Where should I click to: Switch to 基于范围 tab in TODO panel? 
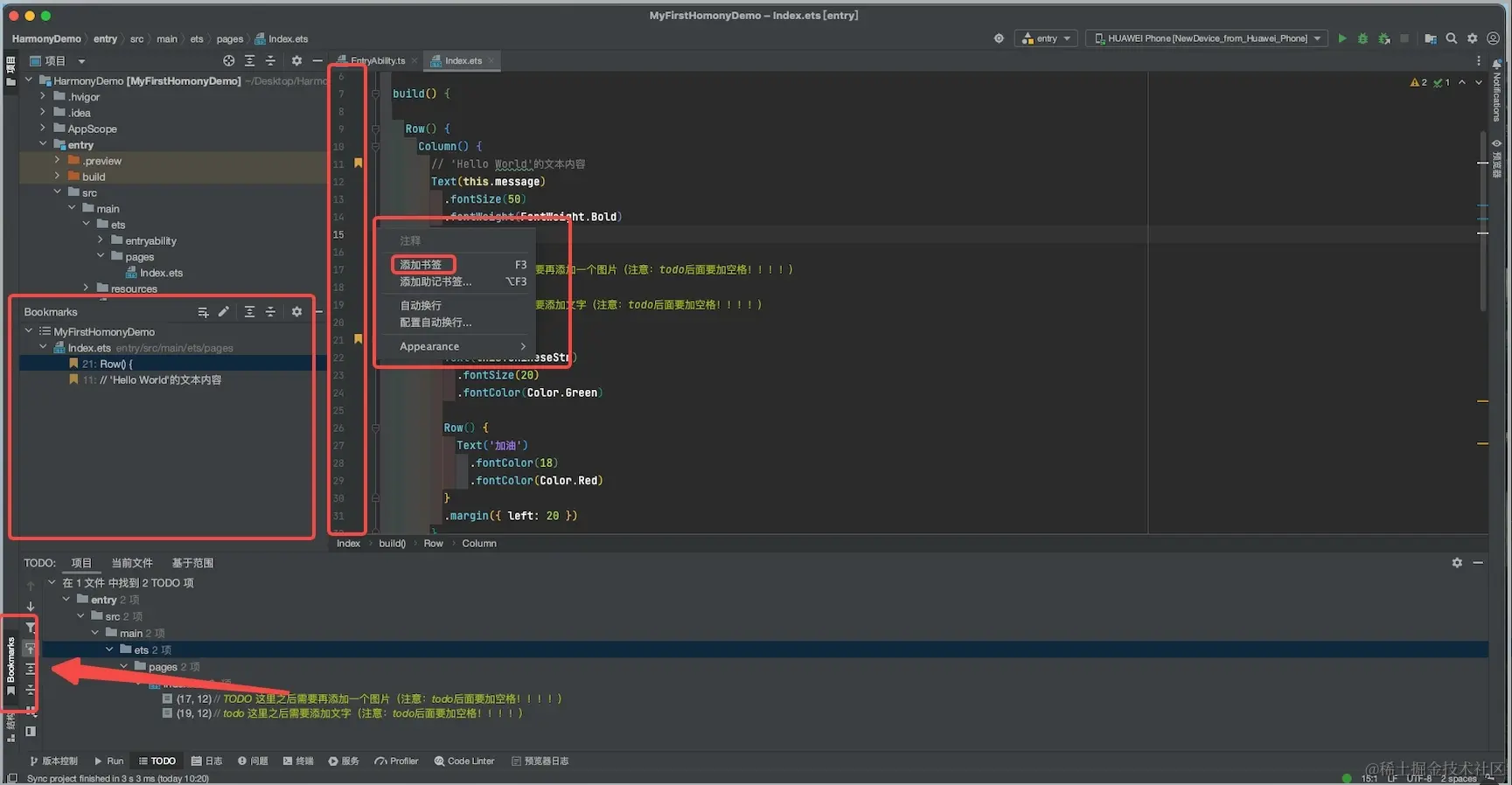point(193,563)
